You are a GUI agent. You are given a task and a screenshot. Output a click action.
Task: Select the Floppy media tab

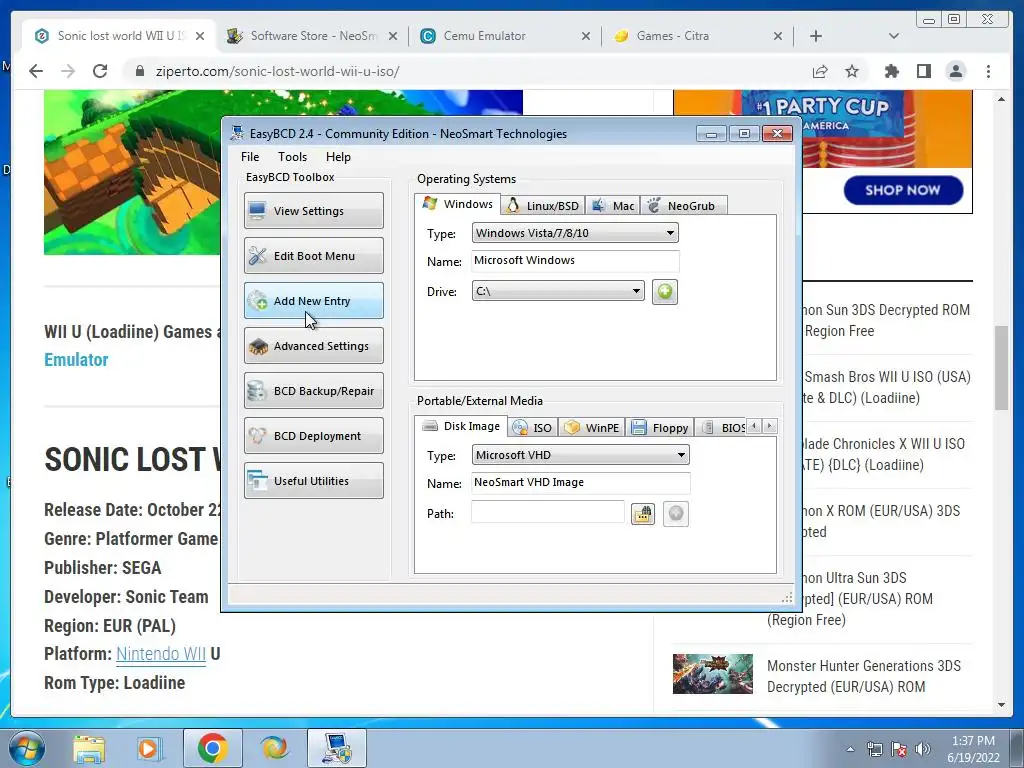tap(660, 428)
